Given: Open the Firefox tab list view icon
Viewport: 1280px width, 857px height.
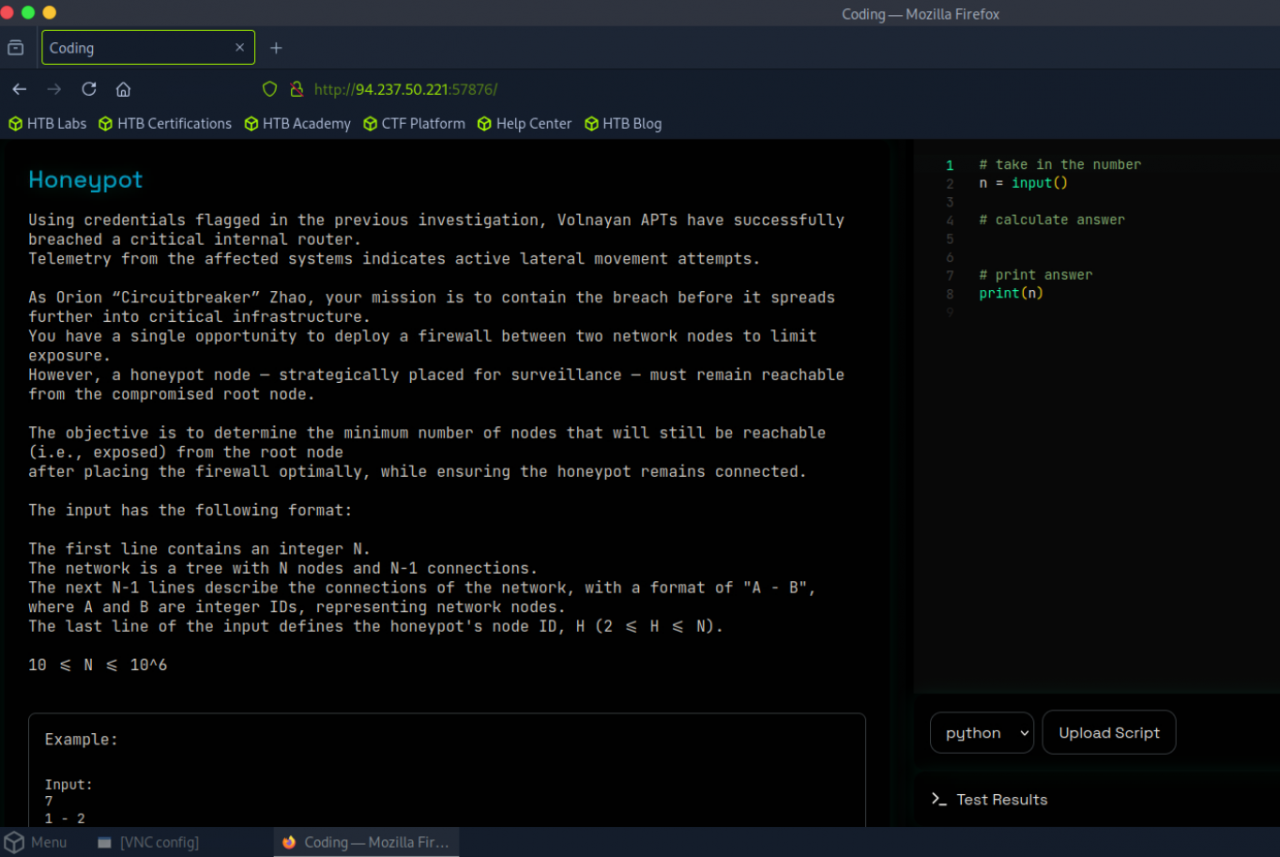Looking at the screenshot, I should 15,47.
